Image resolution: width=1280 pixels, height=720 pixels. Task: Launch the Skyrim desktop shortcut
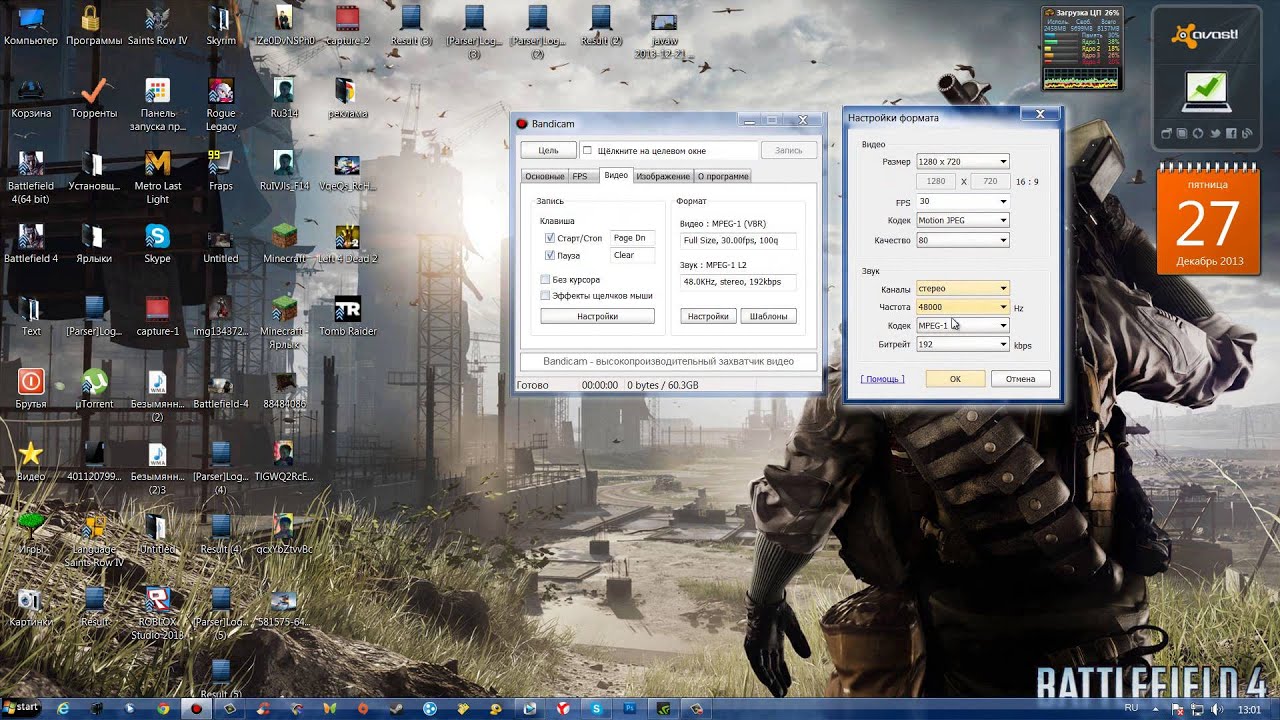tap(221, 26)
